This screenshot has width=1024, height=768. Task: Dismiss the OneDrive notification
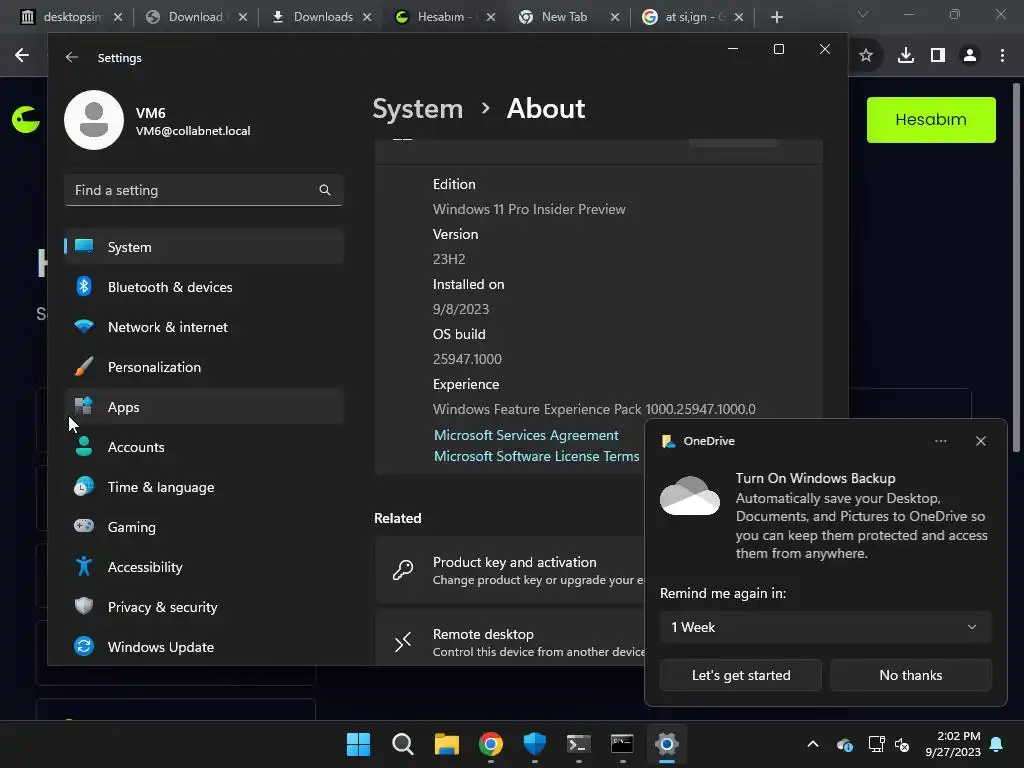pyautogui.click(x=980, y=441)
